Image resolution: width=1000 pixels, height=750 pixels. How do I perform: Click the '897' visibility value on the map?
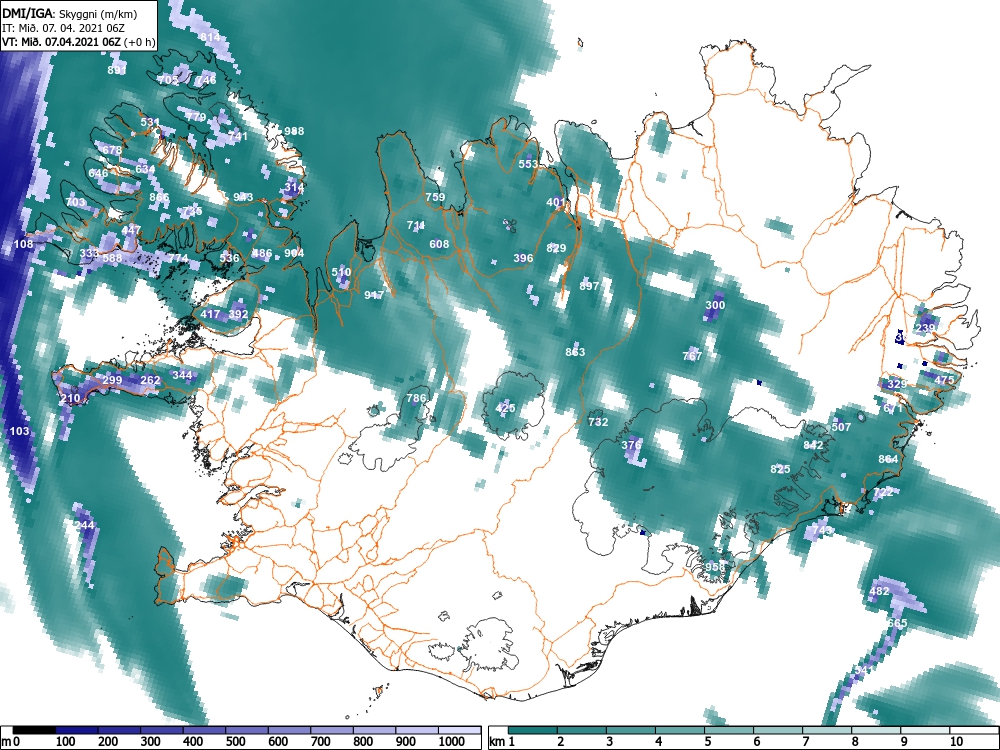[x=589, y=286]
